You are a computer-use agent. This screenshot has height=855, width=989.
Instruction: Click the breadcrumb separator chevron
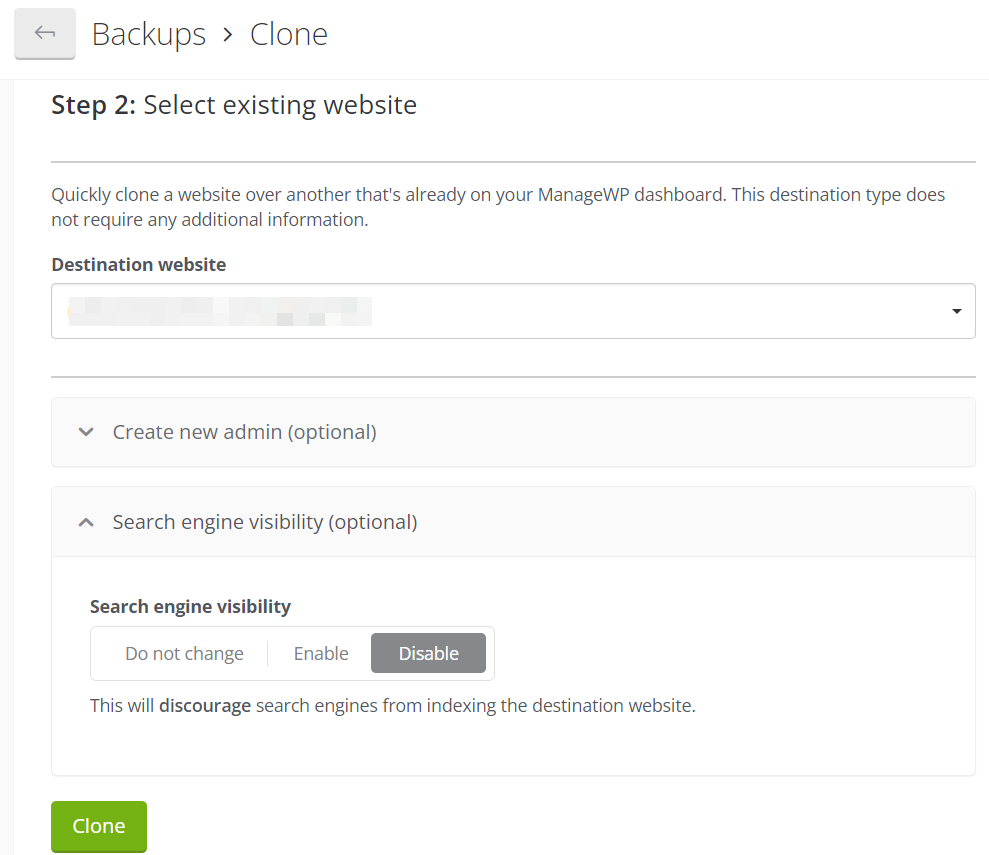tap(228, 35)
